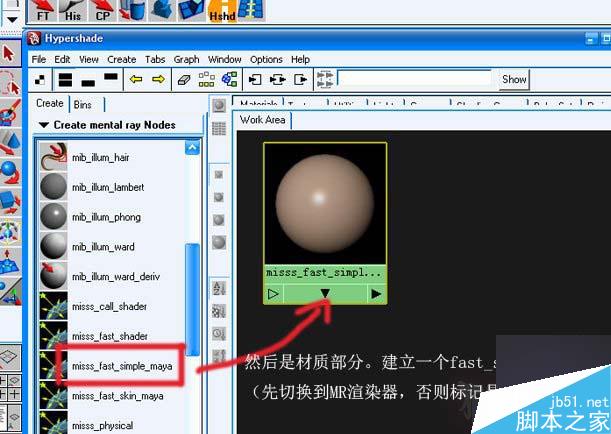Clear the graph with eraser icon
This screenshot has width=611, height=434.
pyautogui.click(x=184, y=80)
